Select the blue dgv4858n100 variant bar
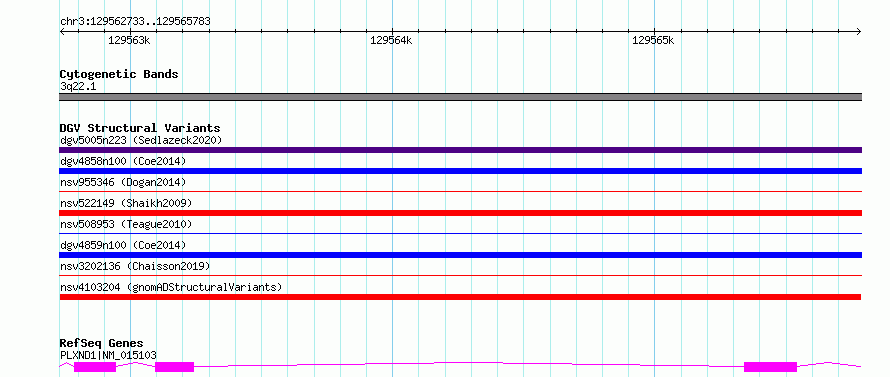 click(460, 171)
